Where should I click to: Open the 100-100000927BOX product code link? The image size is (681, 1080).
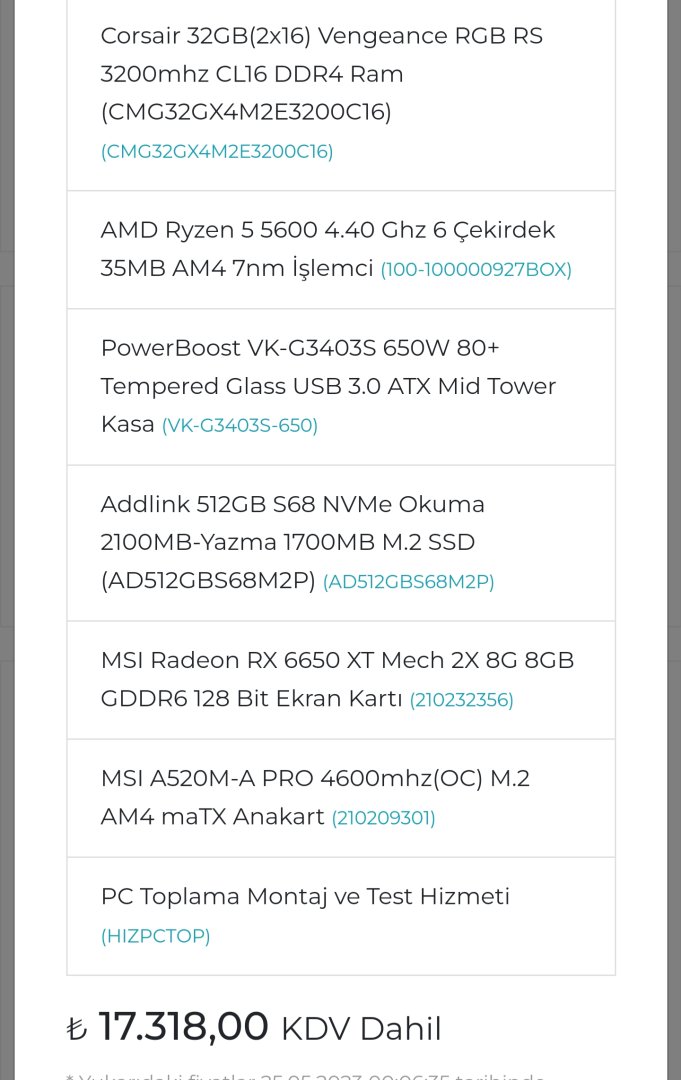click(x=476, y=270)
